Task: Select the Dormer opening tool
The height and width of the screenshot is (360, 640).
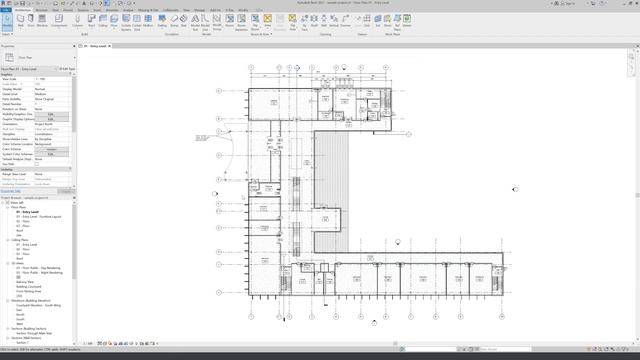Action: [345, 21]
